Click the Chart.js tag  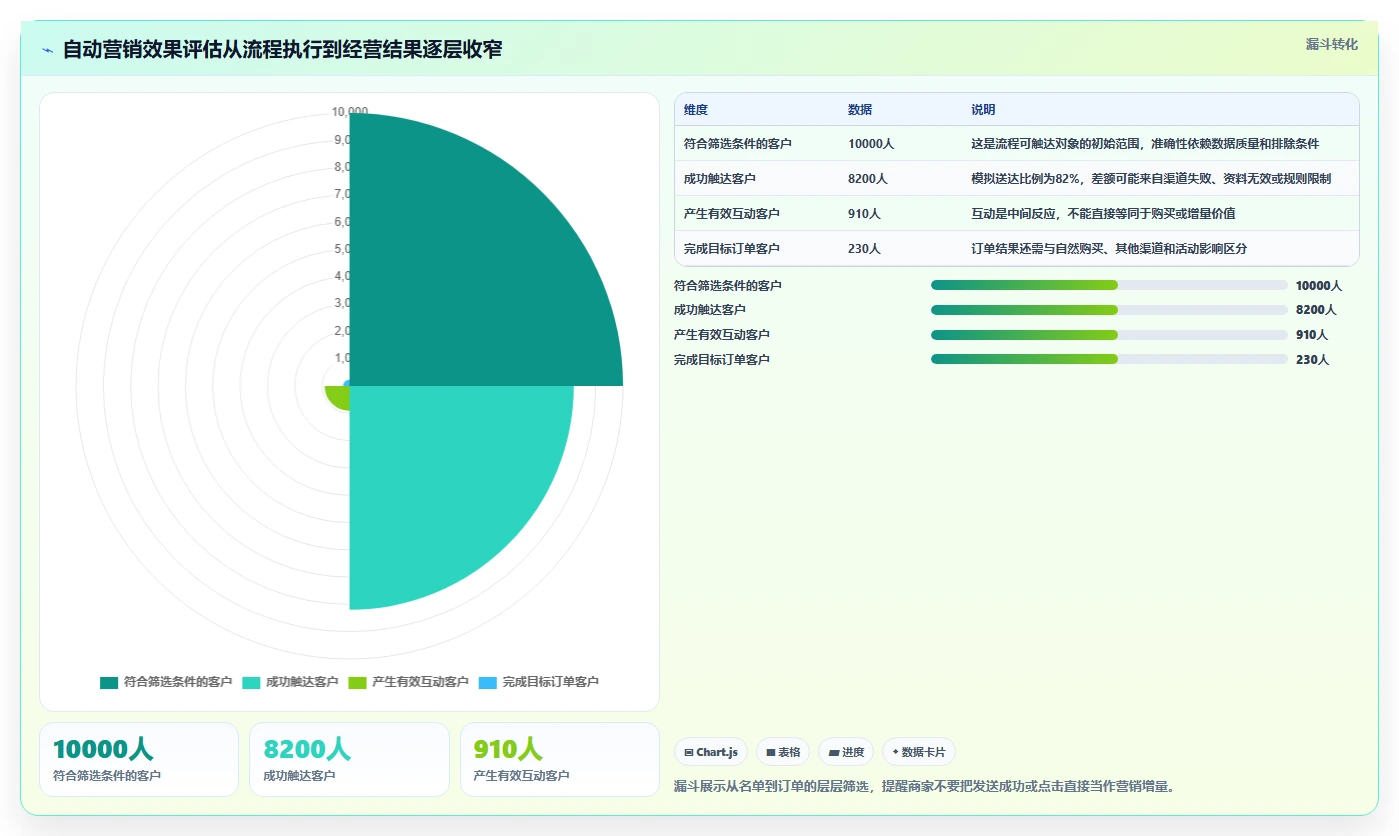pos(711,752)
